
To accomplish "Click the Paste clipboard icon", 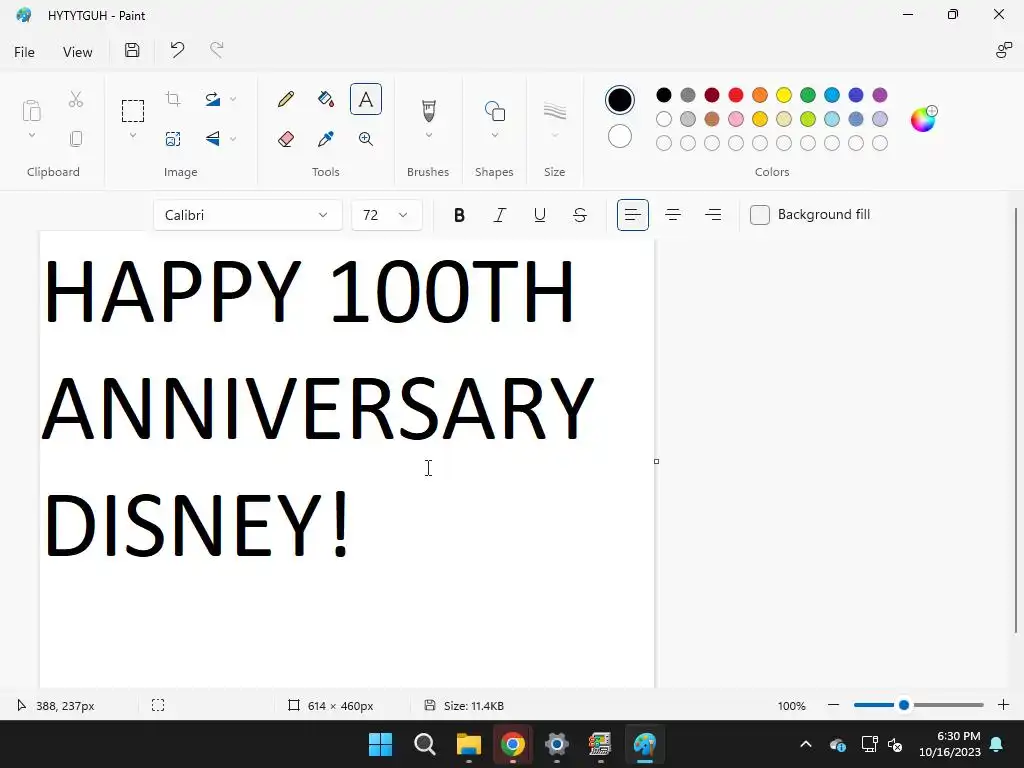I will click(31, 111).
